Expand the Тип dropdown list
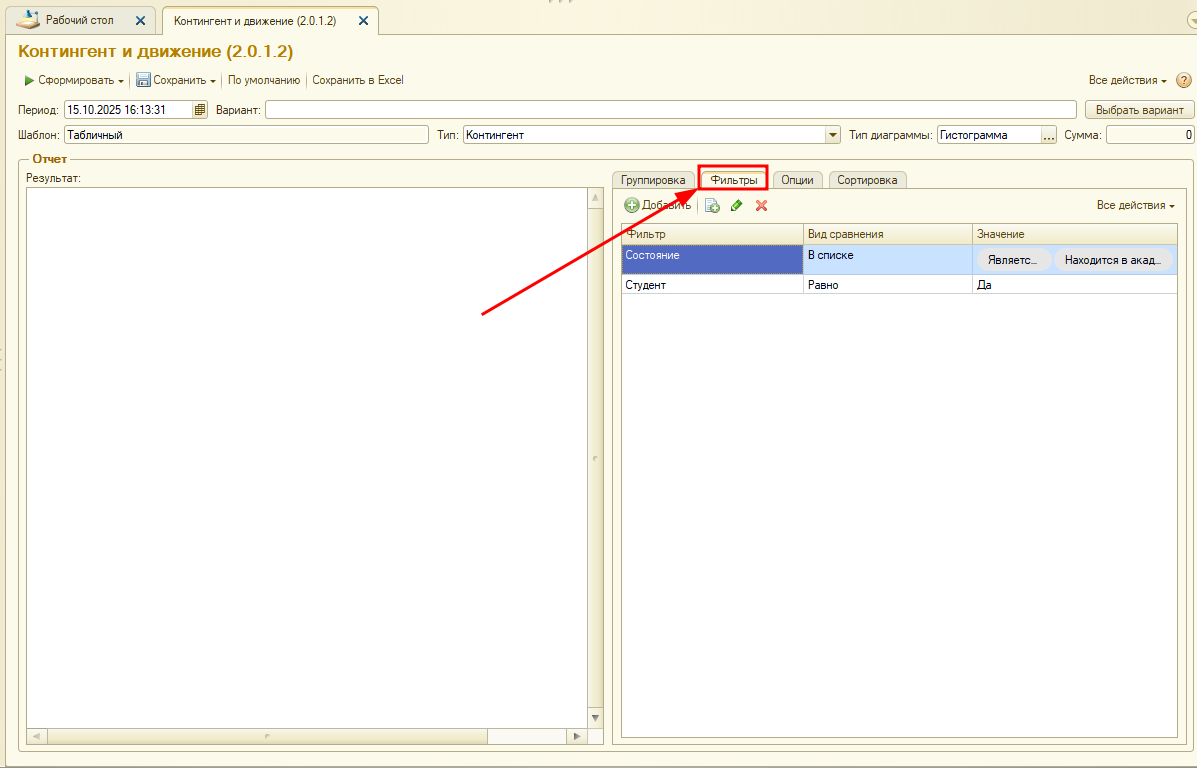1197x768 pixels. tap(832, 135)
